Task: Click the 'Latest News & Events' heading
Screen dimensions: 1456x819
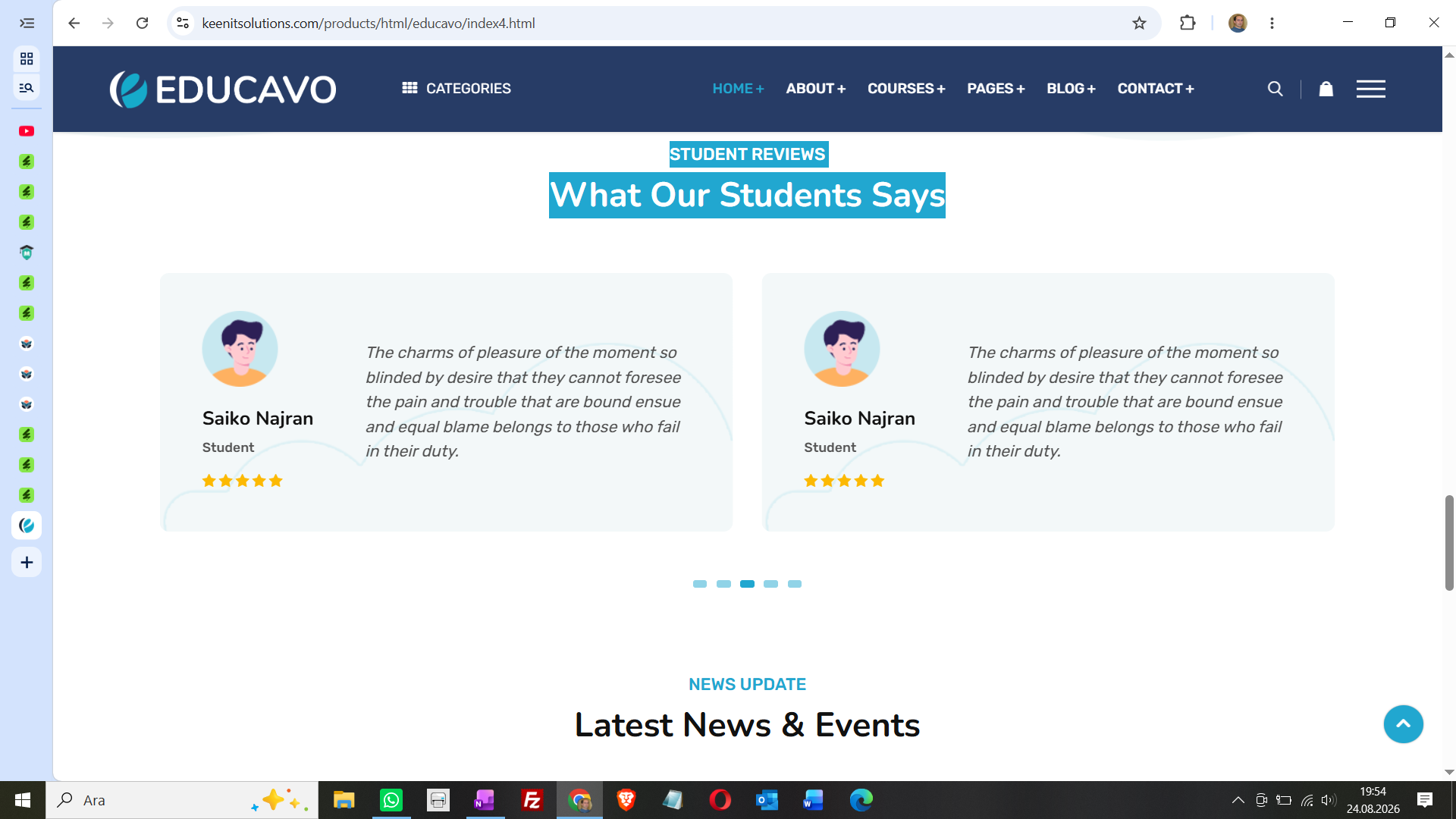Action: (x=747, y=725)
